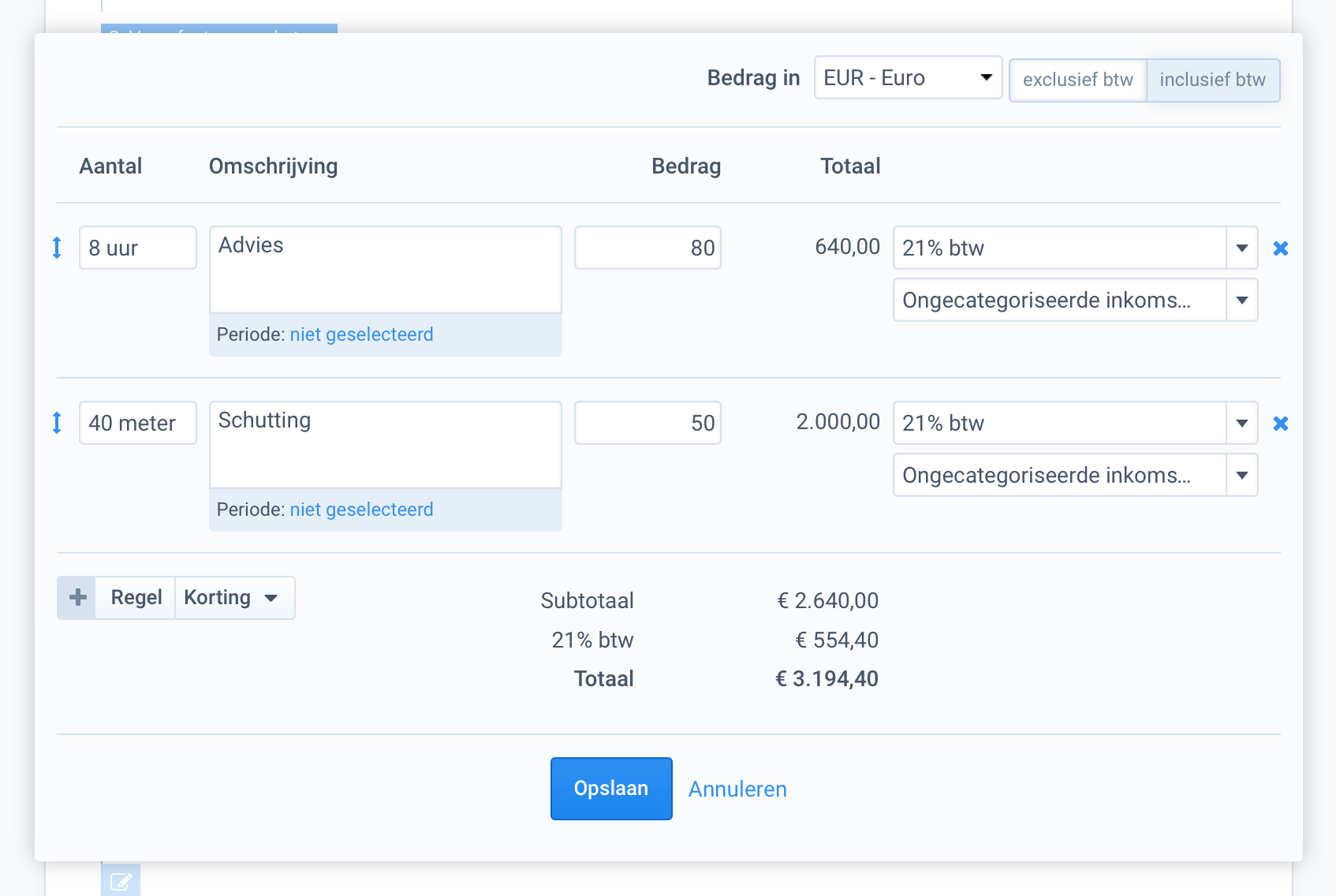Viewport: 1336px width, 896px height.
Task: Click the drag handle for the Schutting row
Action: [x=57, y=424]
